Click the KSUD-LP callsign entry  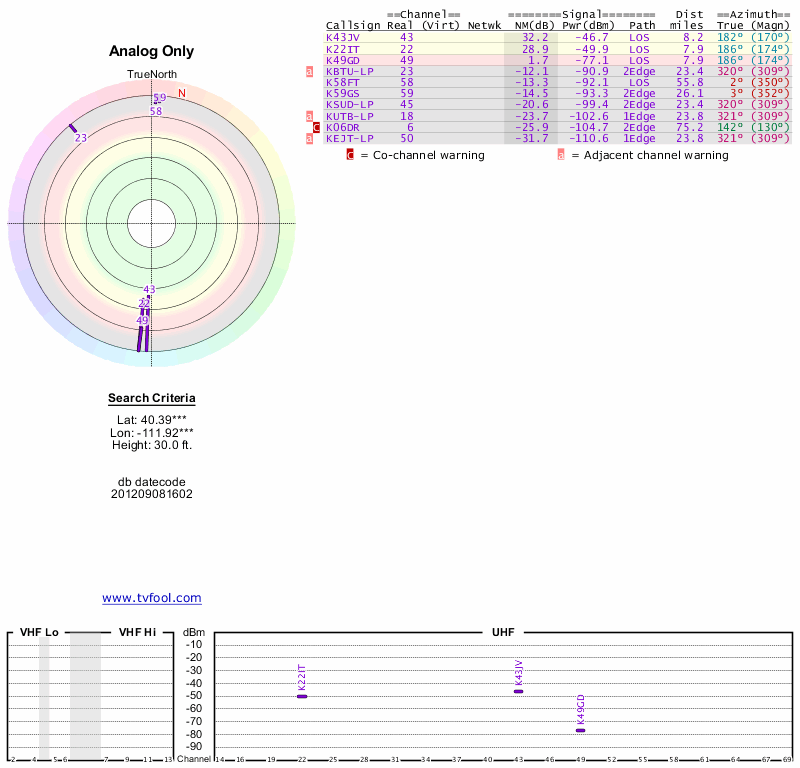click(349, 104)
